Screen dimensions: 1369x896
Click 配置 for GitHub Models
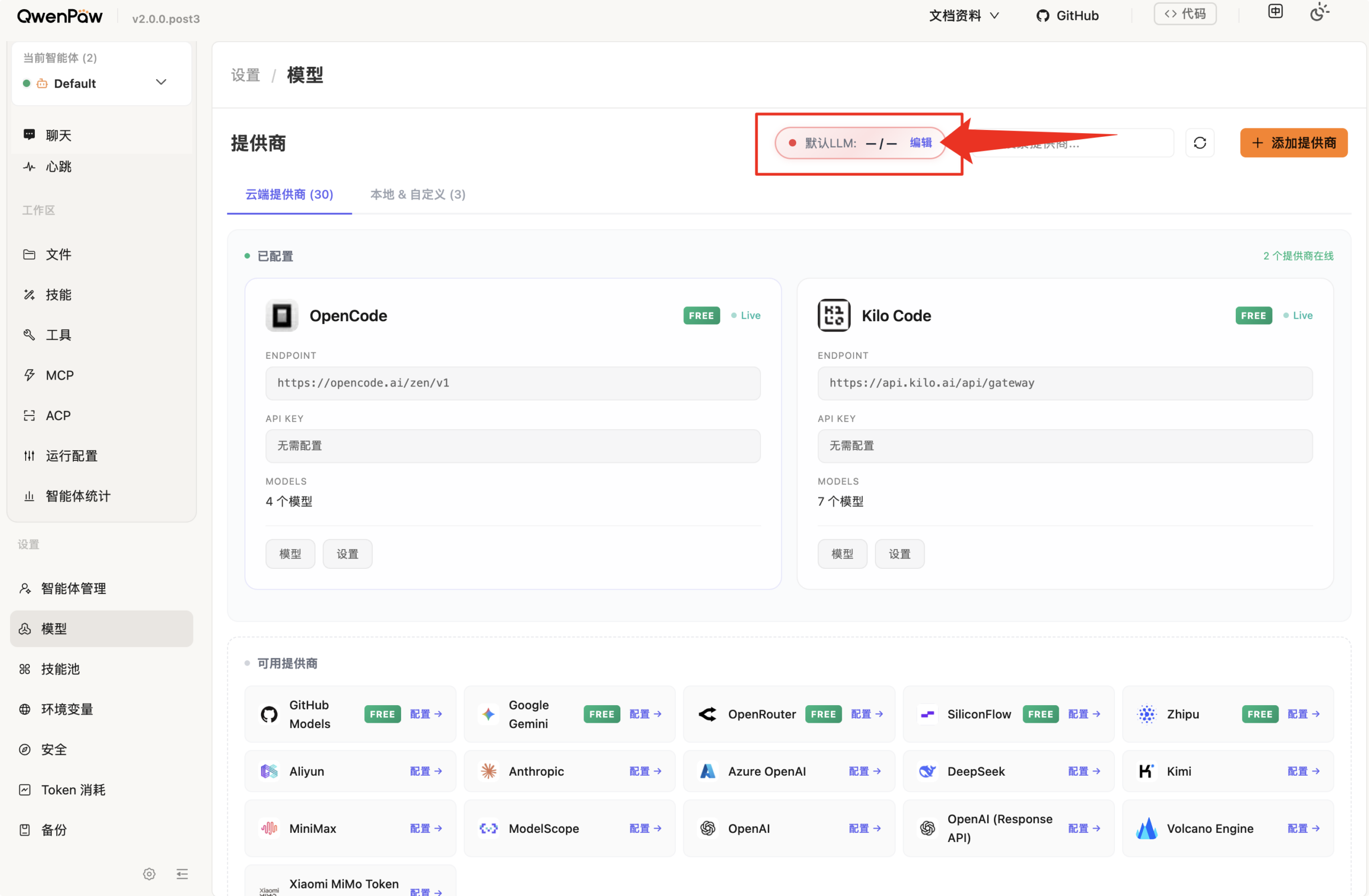[x=426, y=714]
